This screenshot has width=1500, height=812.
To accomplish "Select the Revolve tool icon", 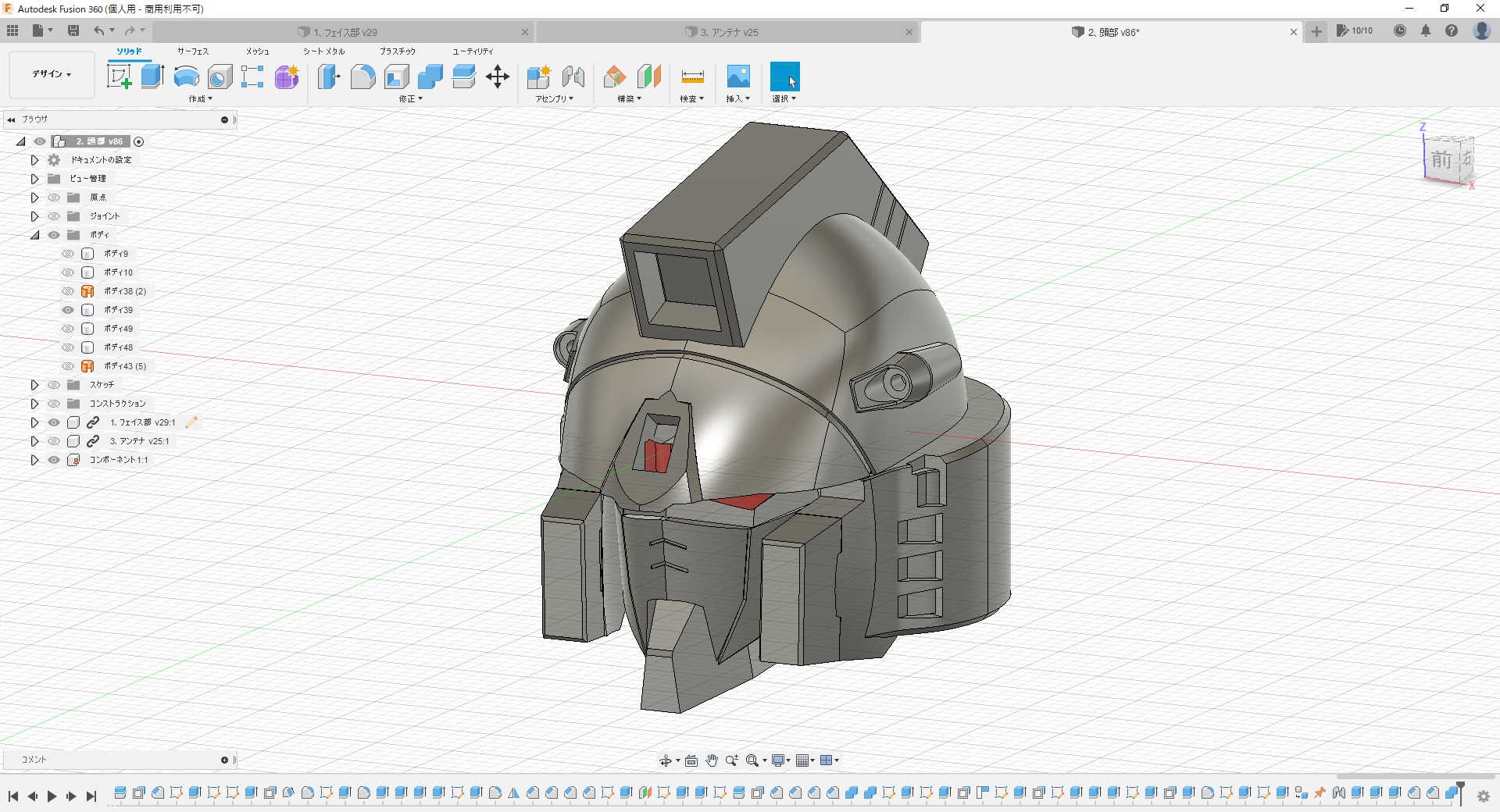I will pos(186,77).
